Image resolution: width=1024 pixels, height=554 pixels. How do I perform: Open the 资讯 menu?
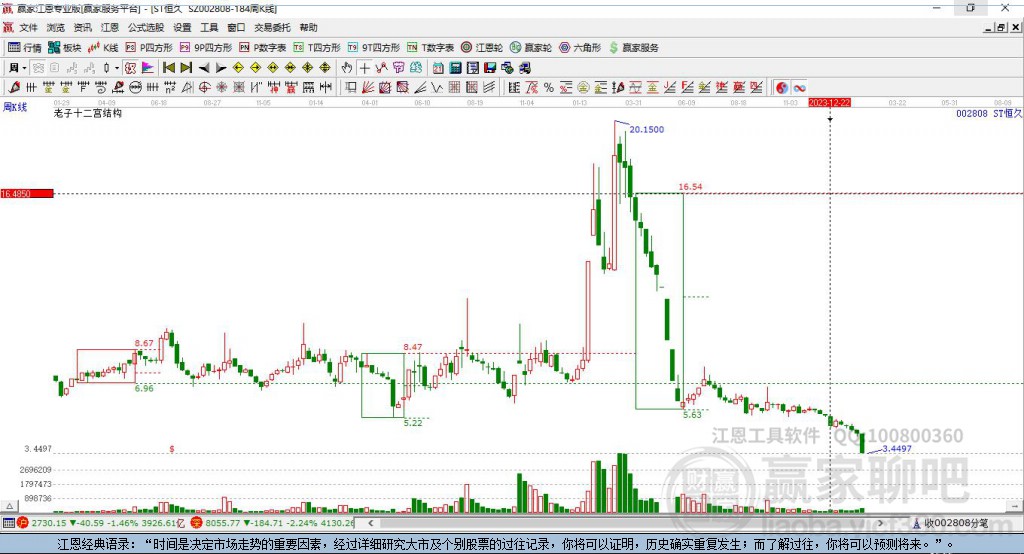(82, 27)
